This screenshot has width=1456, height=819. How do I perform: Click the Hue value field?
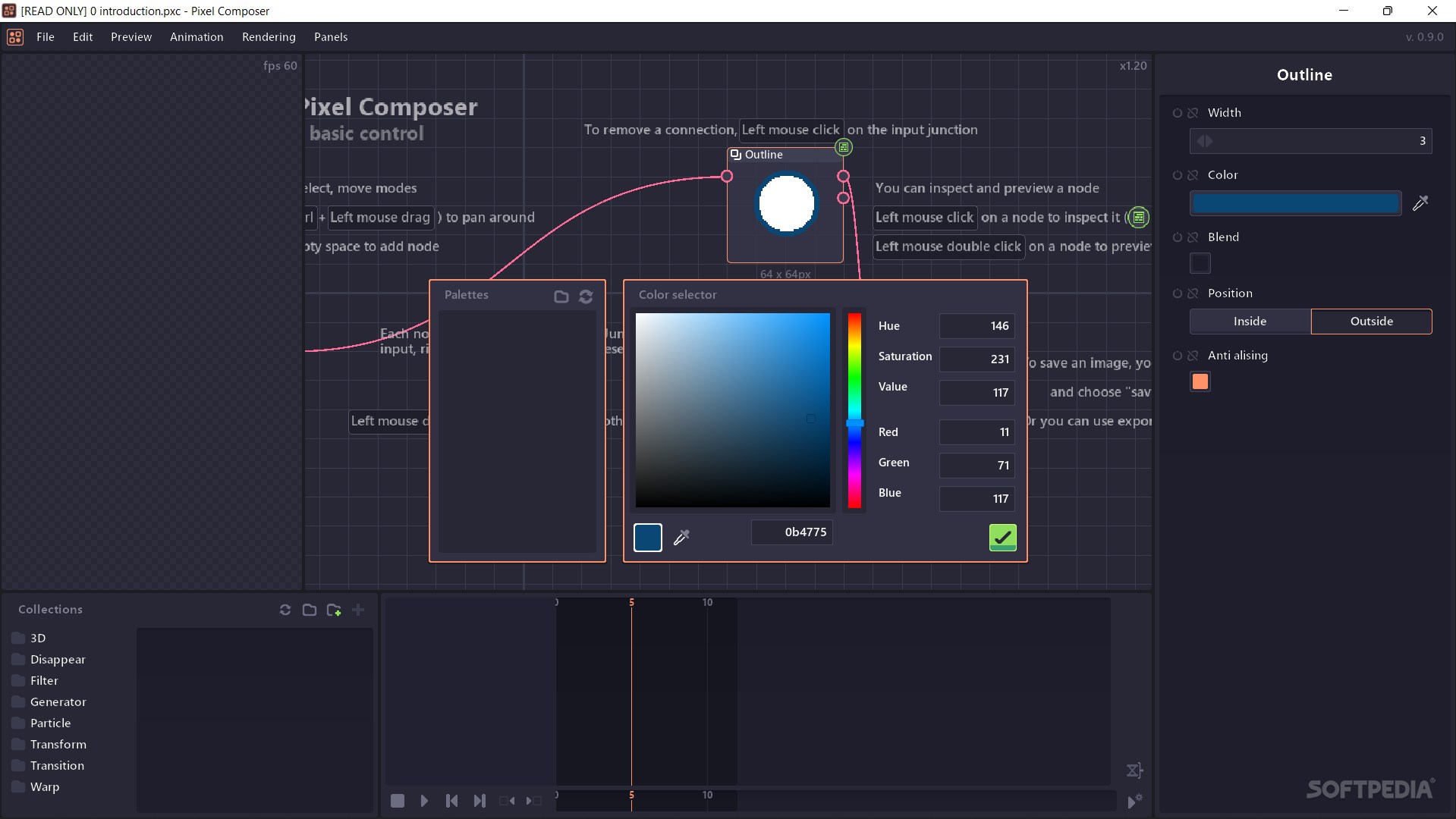click(977, 326)
